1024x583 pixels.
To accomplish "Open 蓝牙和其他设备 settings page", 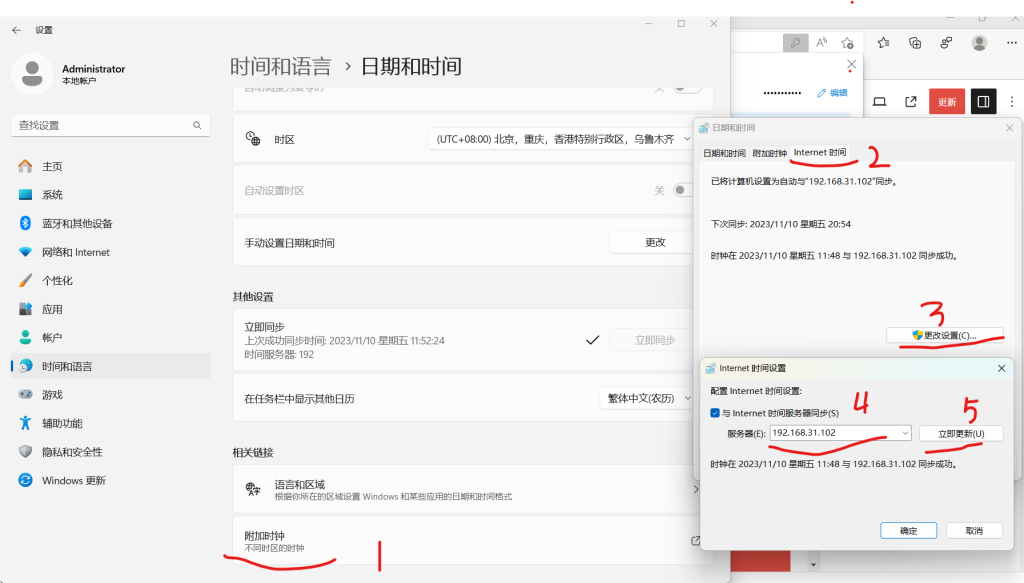I will tap(76, 223).
